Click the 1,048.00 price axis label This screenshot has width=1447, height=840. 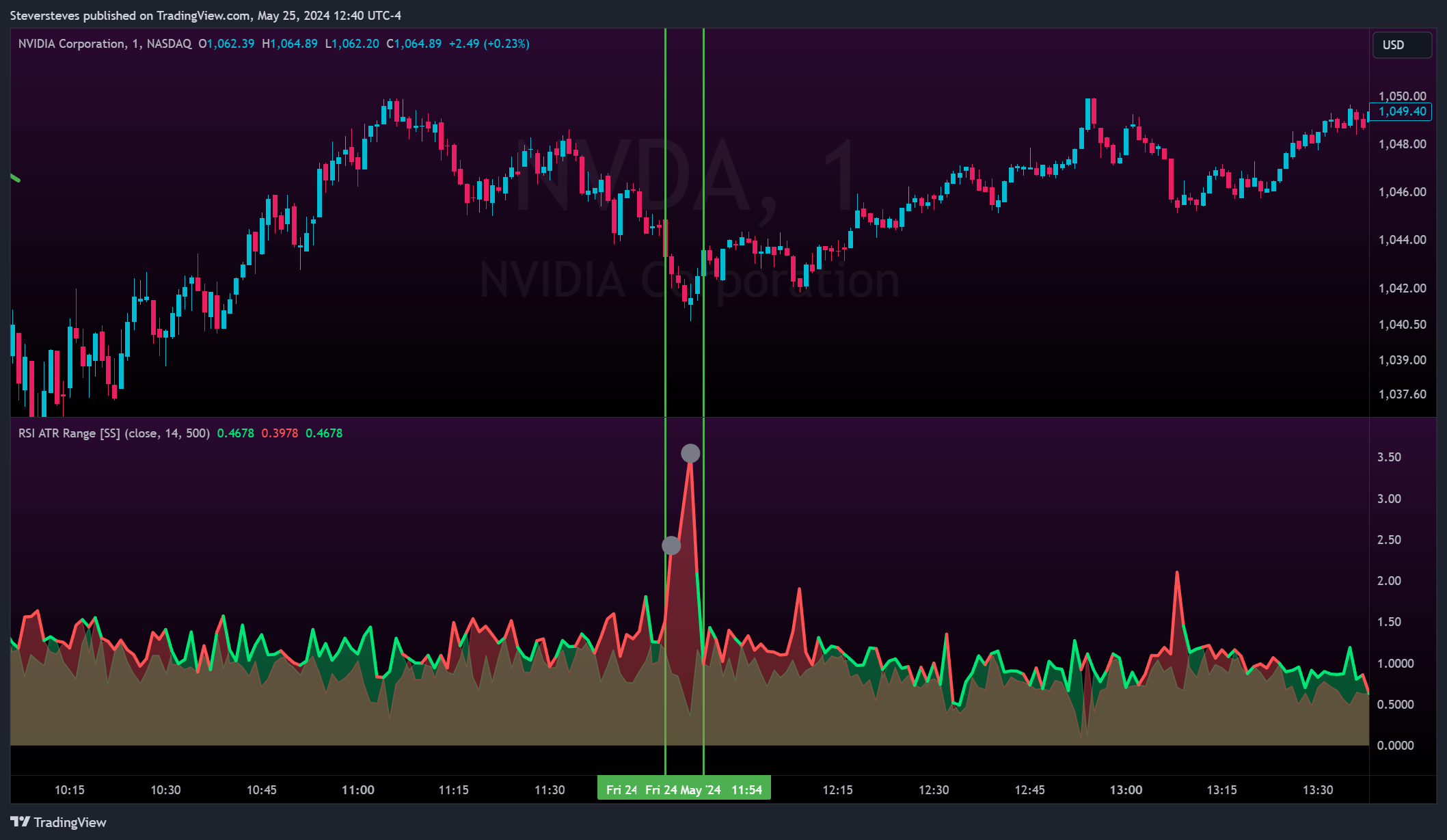point(1402,144)
